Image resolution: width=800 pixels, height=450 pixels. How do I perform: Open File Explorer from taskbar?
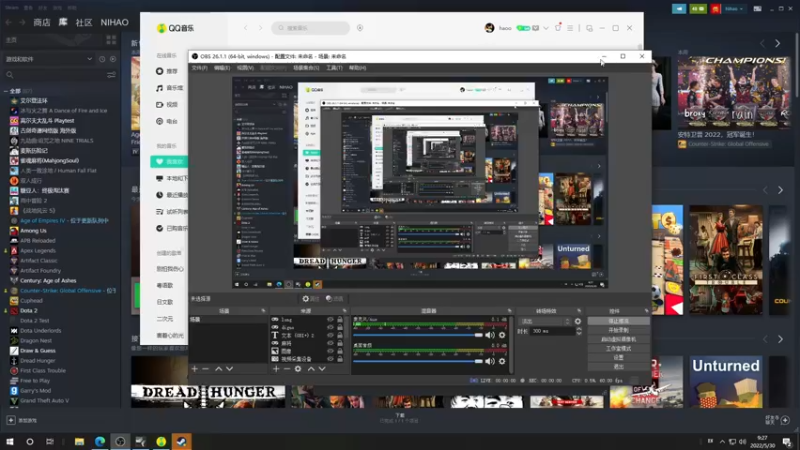click(79, 441)
